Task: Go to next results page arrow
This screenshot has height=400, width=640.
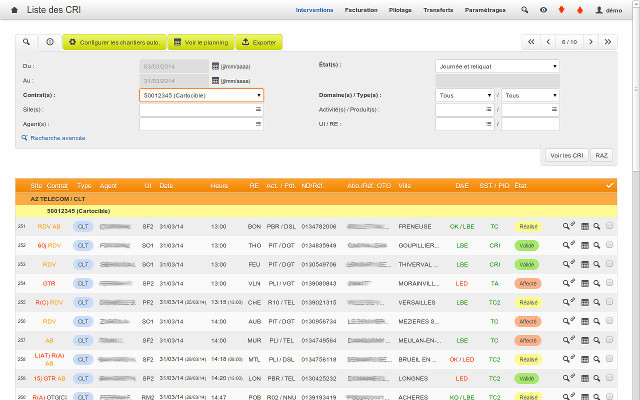Action: (x=591, y=42)
